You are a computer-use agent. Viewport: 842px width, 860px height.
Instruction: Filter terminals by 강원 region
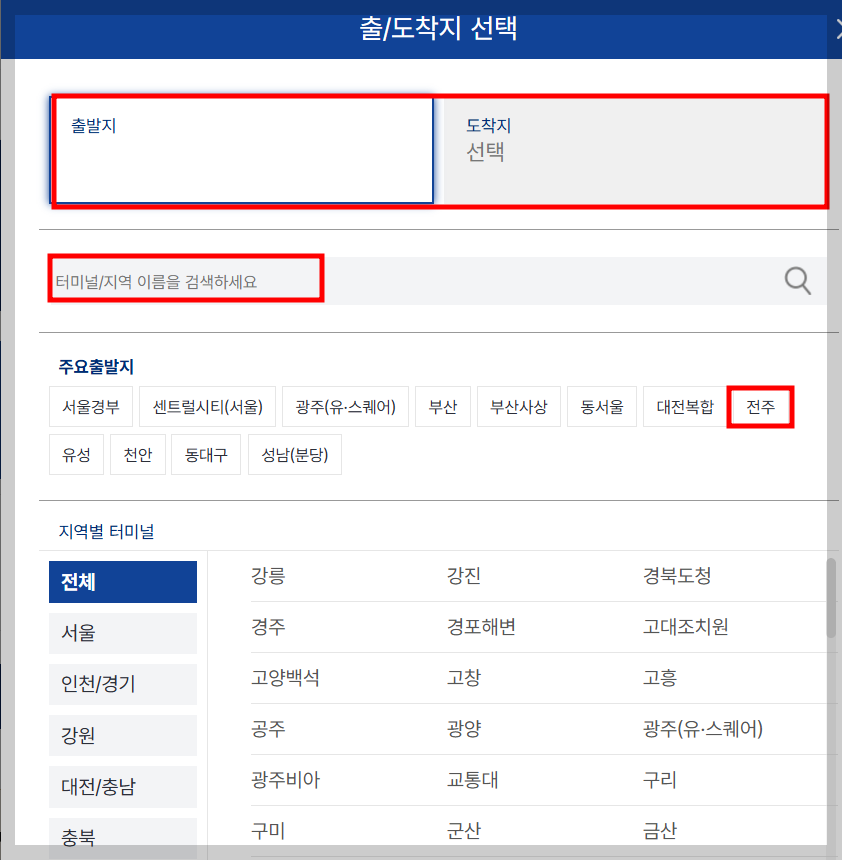(x=123, y=735)
